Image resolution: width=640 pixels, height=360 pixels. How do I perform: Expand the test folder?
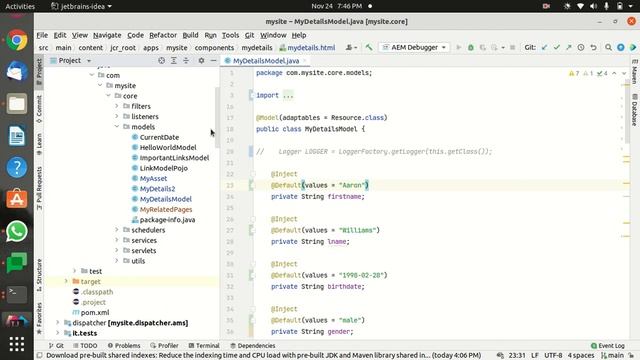(75, 271)
